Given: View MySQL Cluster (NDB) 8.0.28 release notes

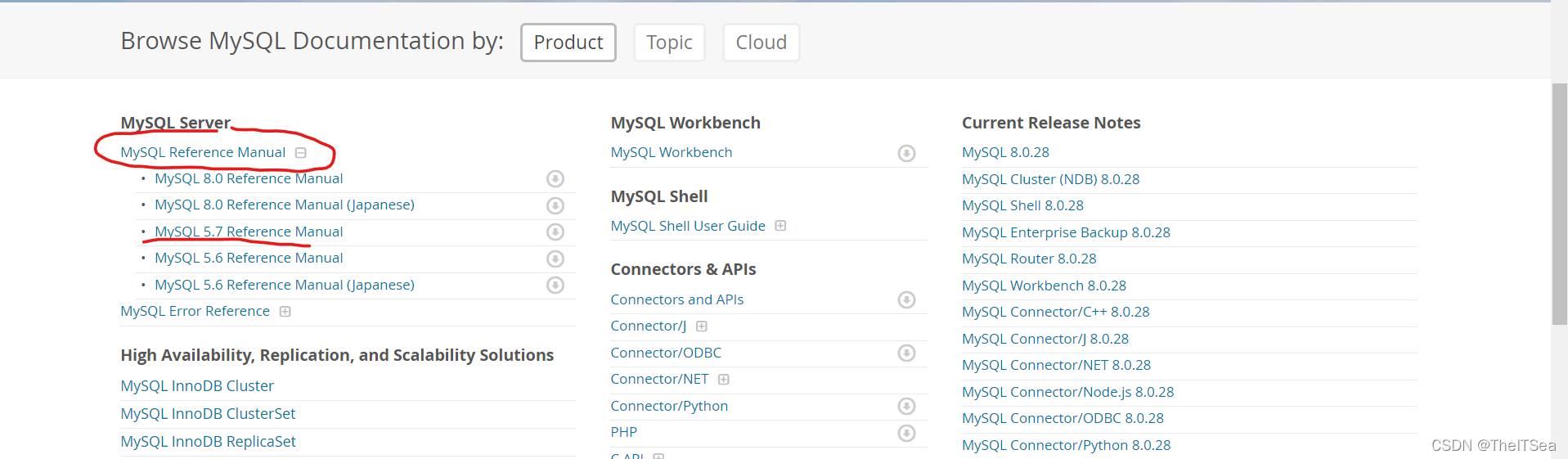Looking at the screenshot, I should coord(1050,179).
